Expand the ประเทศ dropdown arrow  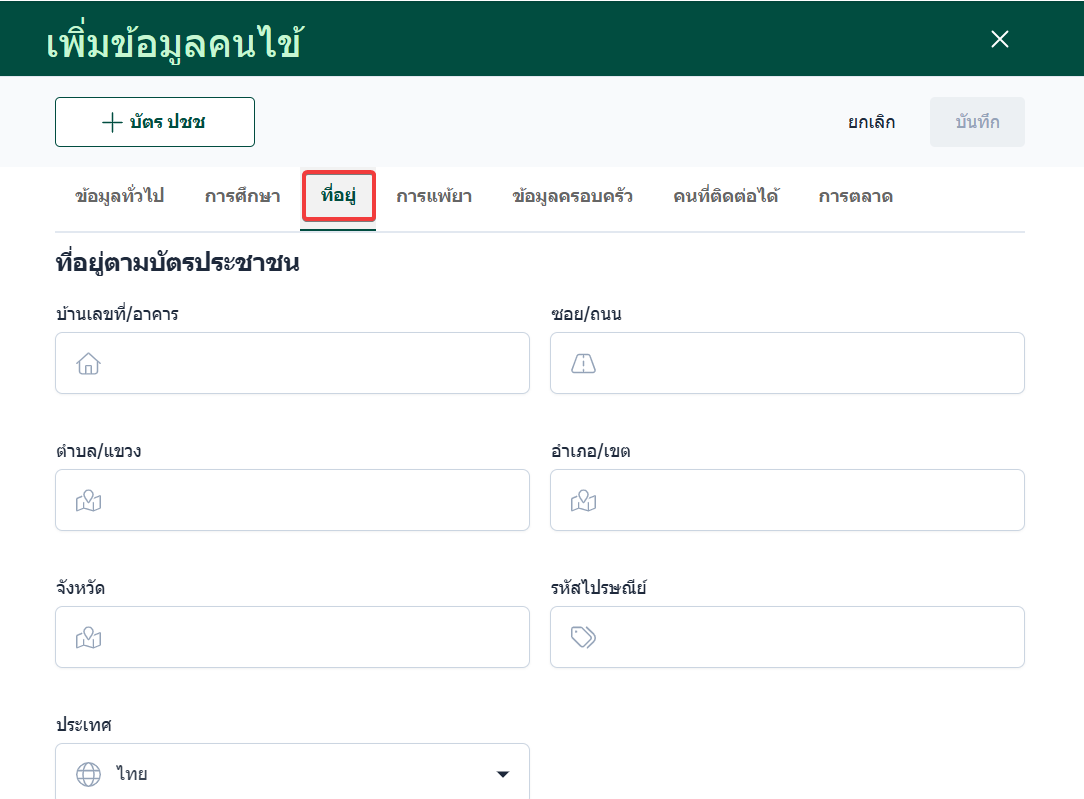point(503,774)
